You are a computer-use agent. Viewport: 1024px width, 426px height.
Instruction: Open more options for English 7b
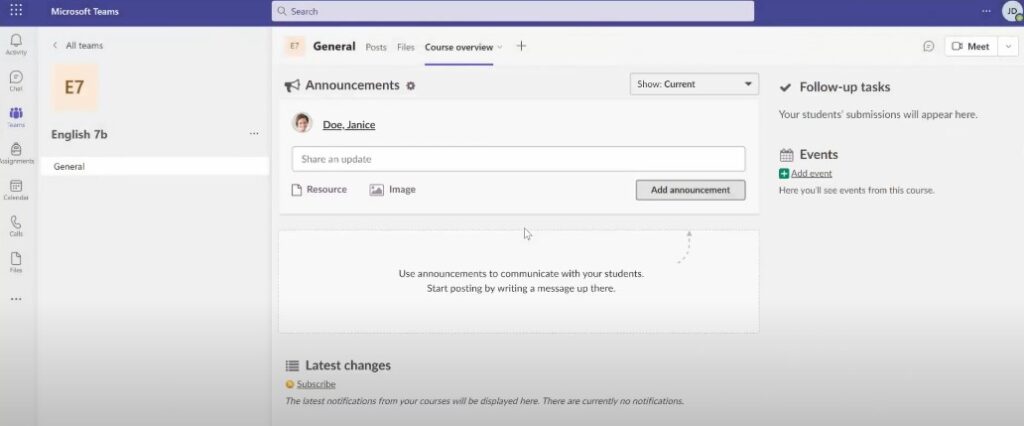pos(254,134)
